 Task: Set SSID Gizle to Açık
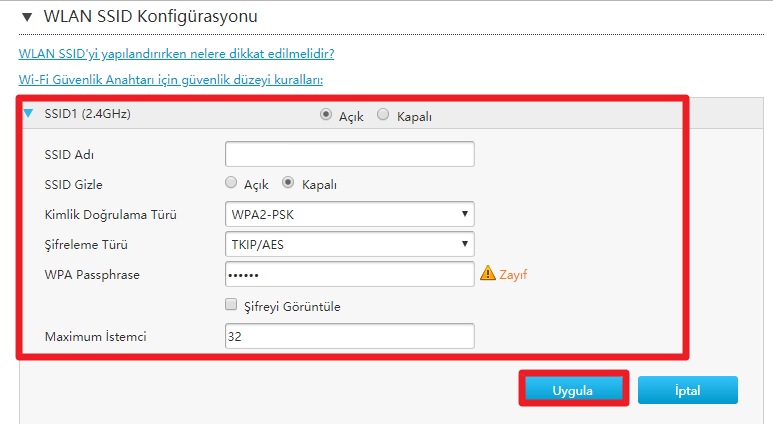(x=231, y=183)
